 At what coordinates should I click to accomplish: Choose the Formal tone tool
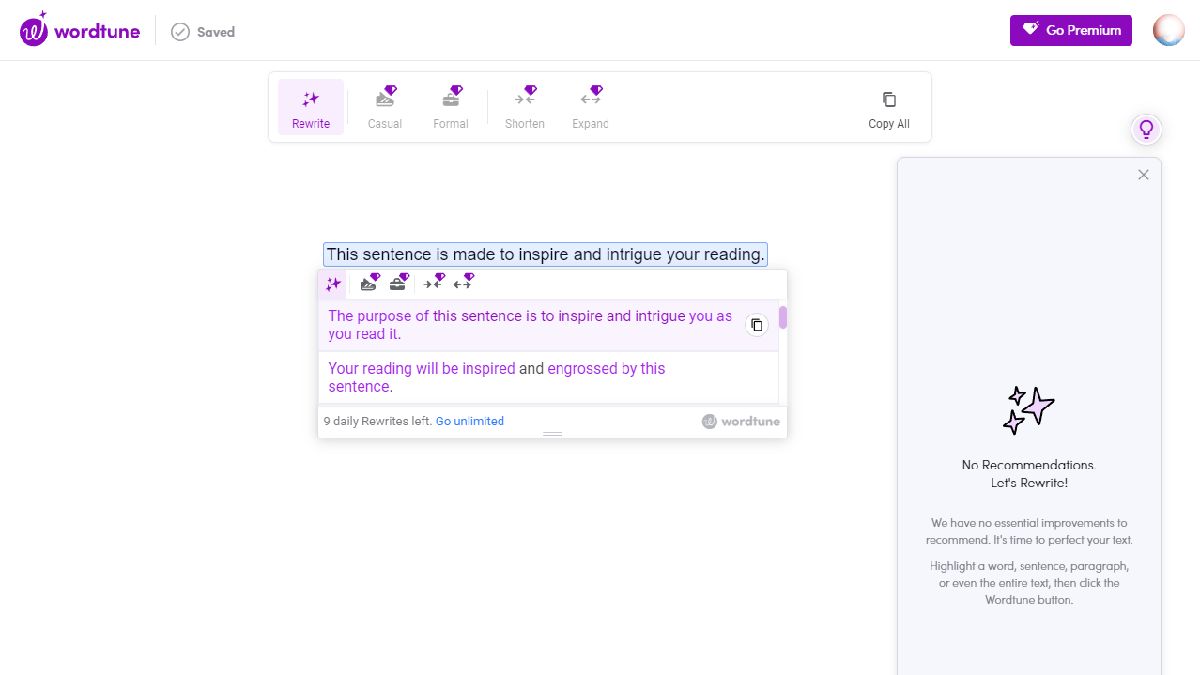pos(451,108)
